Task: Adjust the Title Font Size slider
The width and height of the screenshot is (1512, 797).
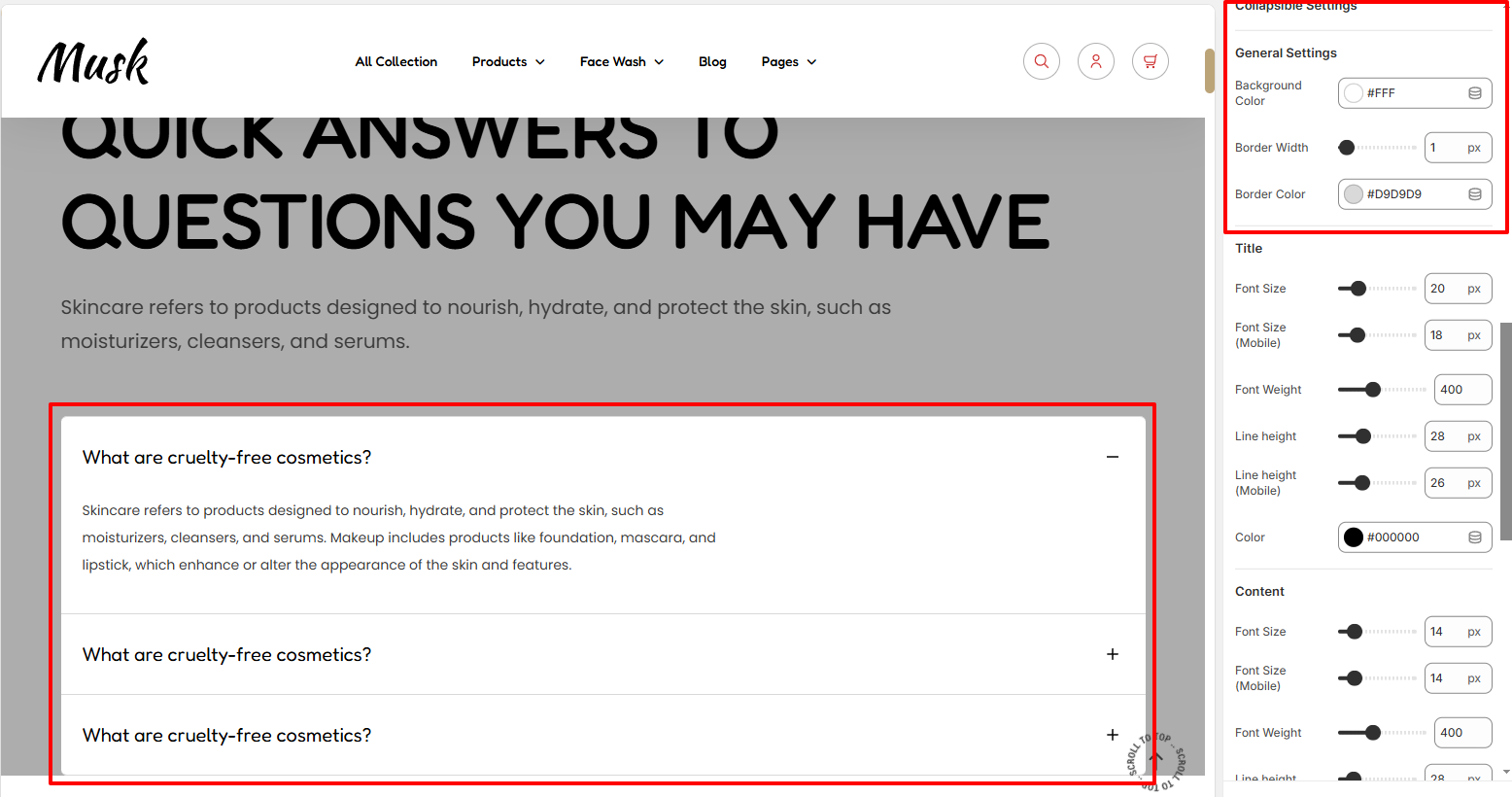Action: (x=1377, y=289)
